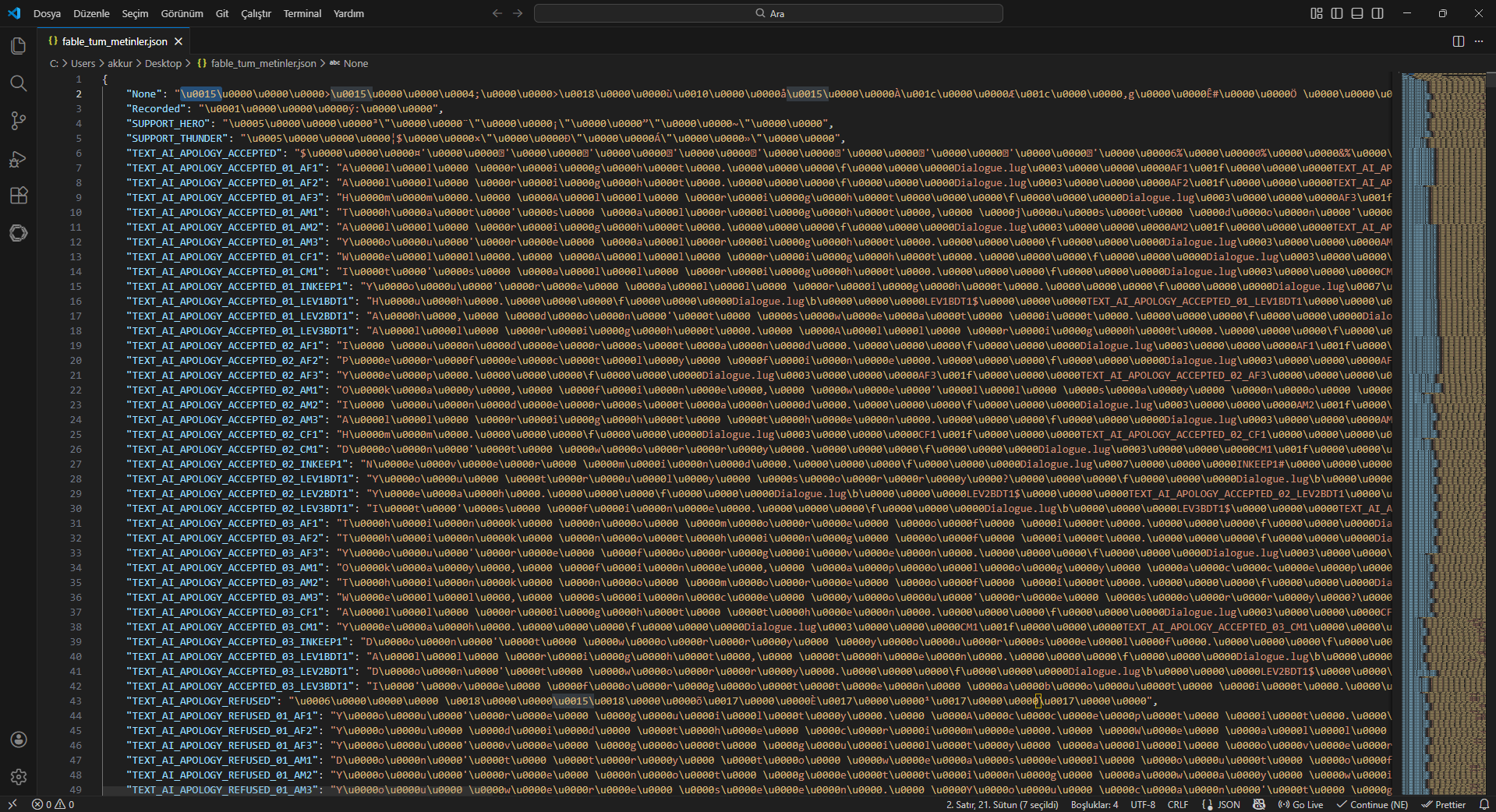Open the Terminal menu
Viewport: 1496px width, 812px height.
(x=302, y=13)
